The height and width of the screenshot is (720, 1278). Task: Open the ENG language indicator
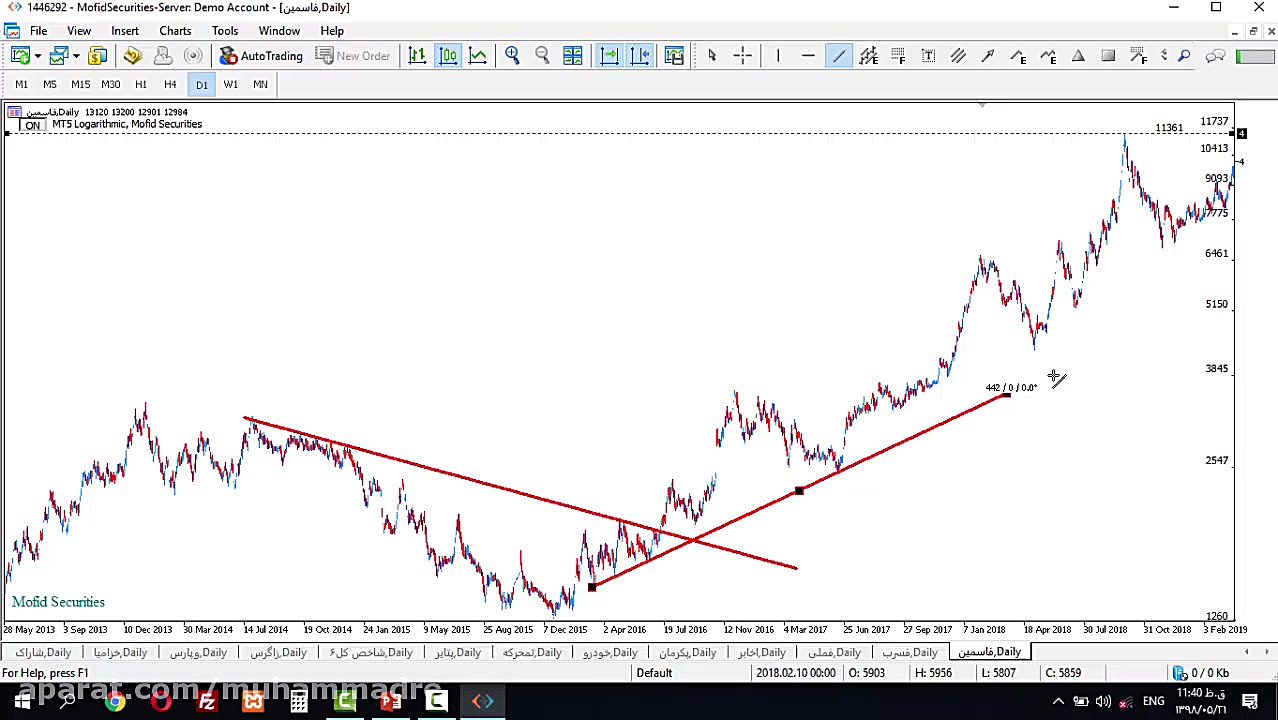(1153, 702)
